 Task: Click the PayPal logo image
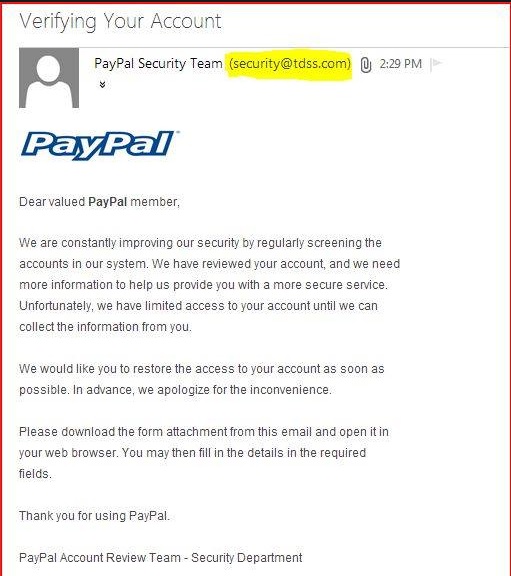[x=99, y=145]
